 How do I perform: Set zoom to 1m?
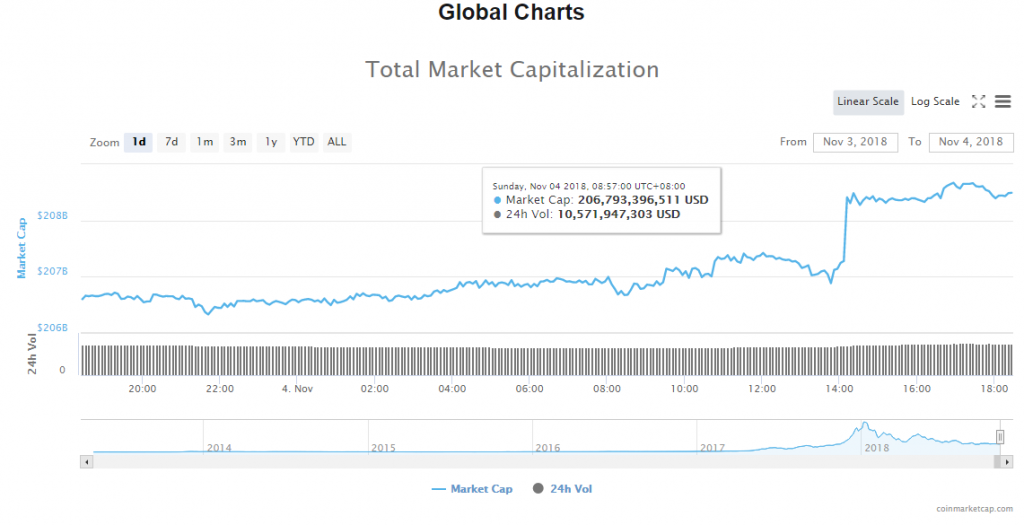pyautogui.click(x=204, y=142)
